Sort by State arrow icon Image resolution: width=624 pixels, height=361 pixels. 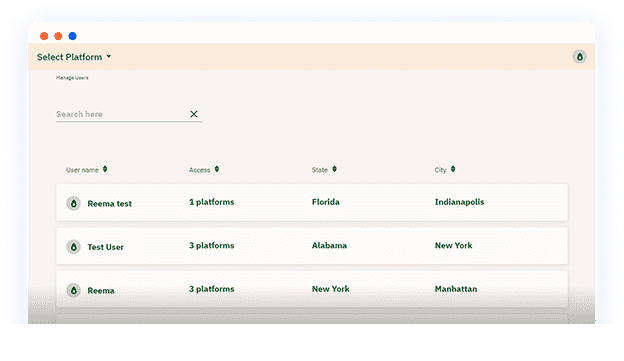pyautogui.click(x=335, y=169)
